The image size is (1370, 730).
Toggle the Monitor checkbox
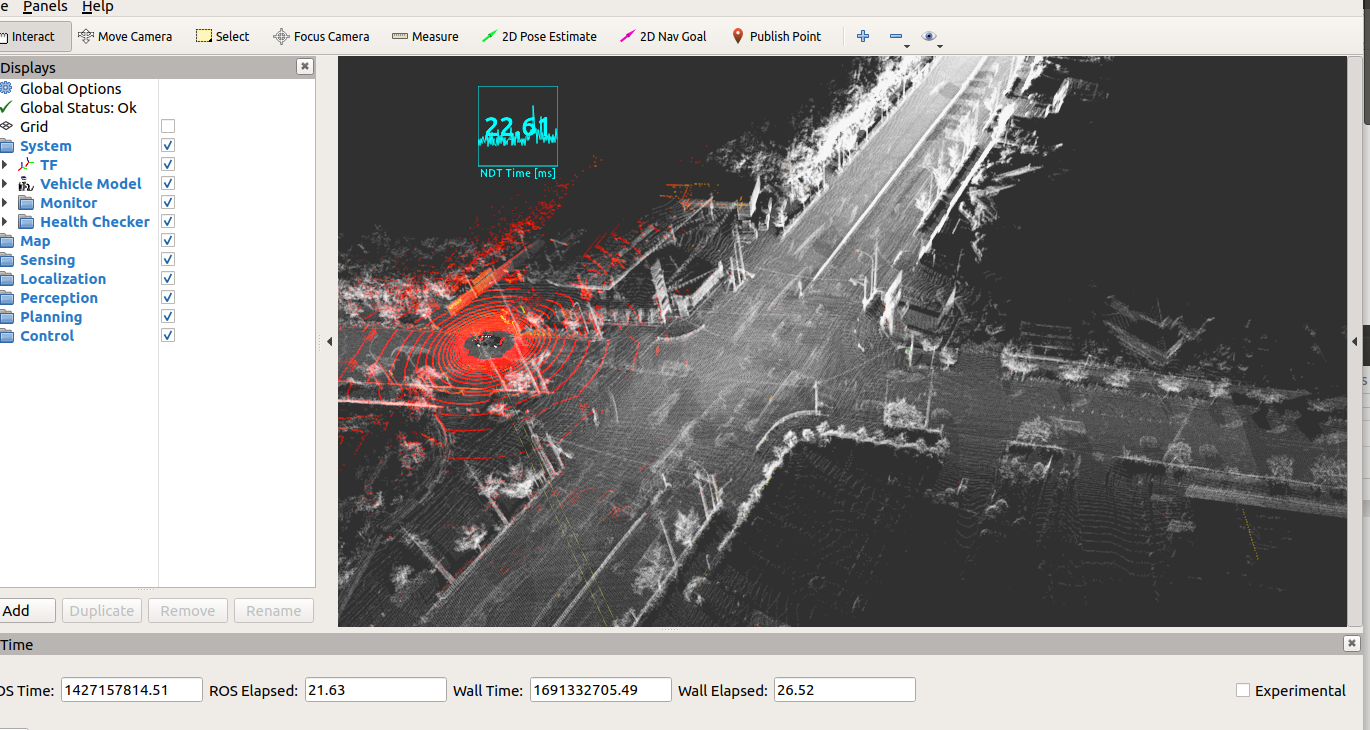[x=168, y=202]
